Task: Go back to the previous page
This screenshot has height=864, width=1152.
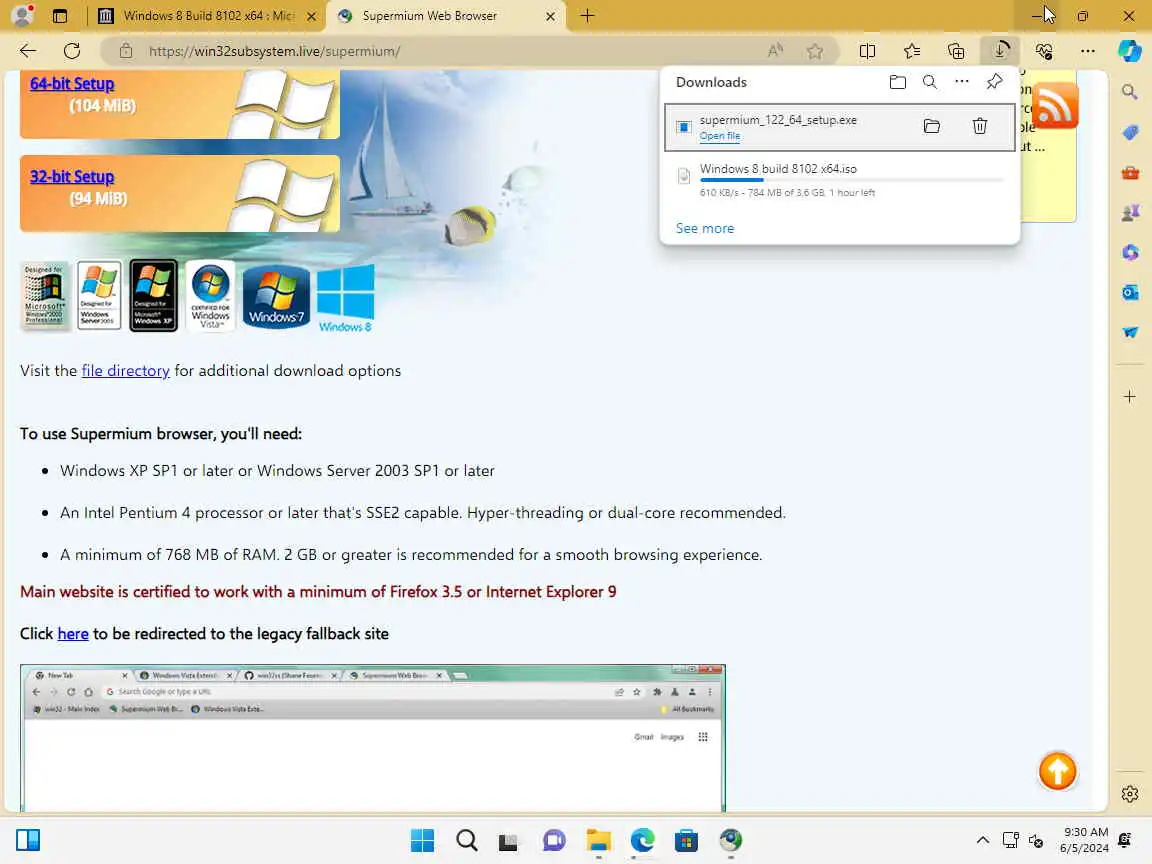Action: pos(28,51)
